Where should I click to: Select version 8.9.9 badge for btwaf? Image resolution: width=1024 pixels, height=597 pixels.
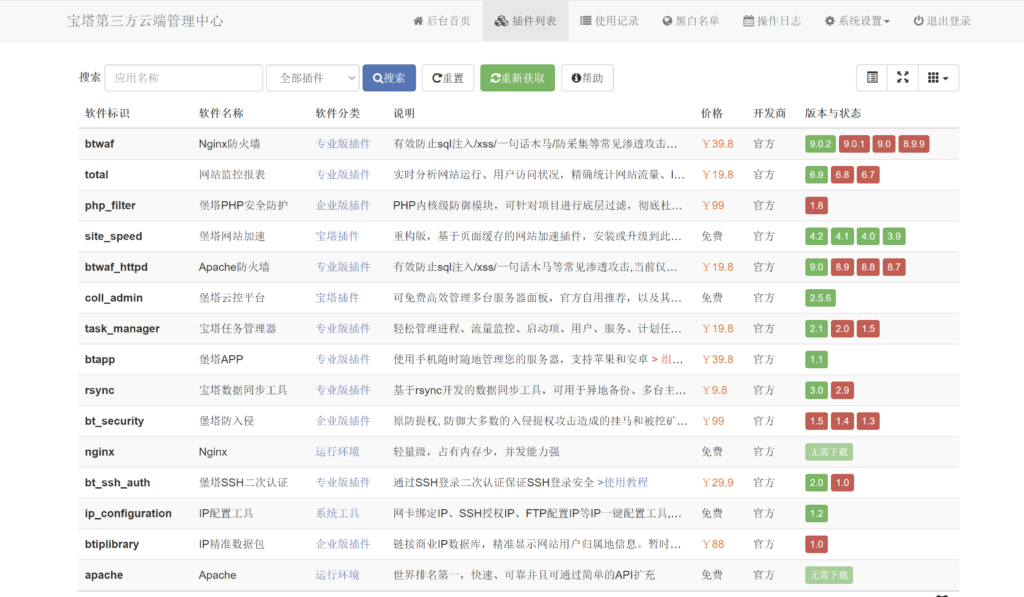click(914, 144)
